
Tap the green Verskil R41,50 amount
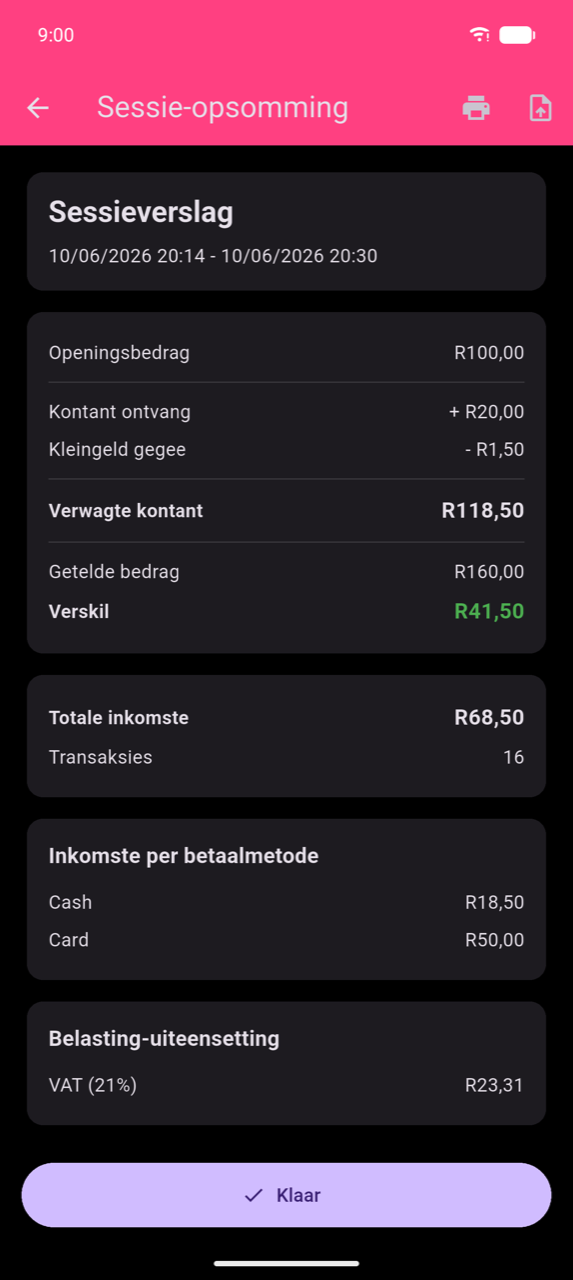489,611
